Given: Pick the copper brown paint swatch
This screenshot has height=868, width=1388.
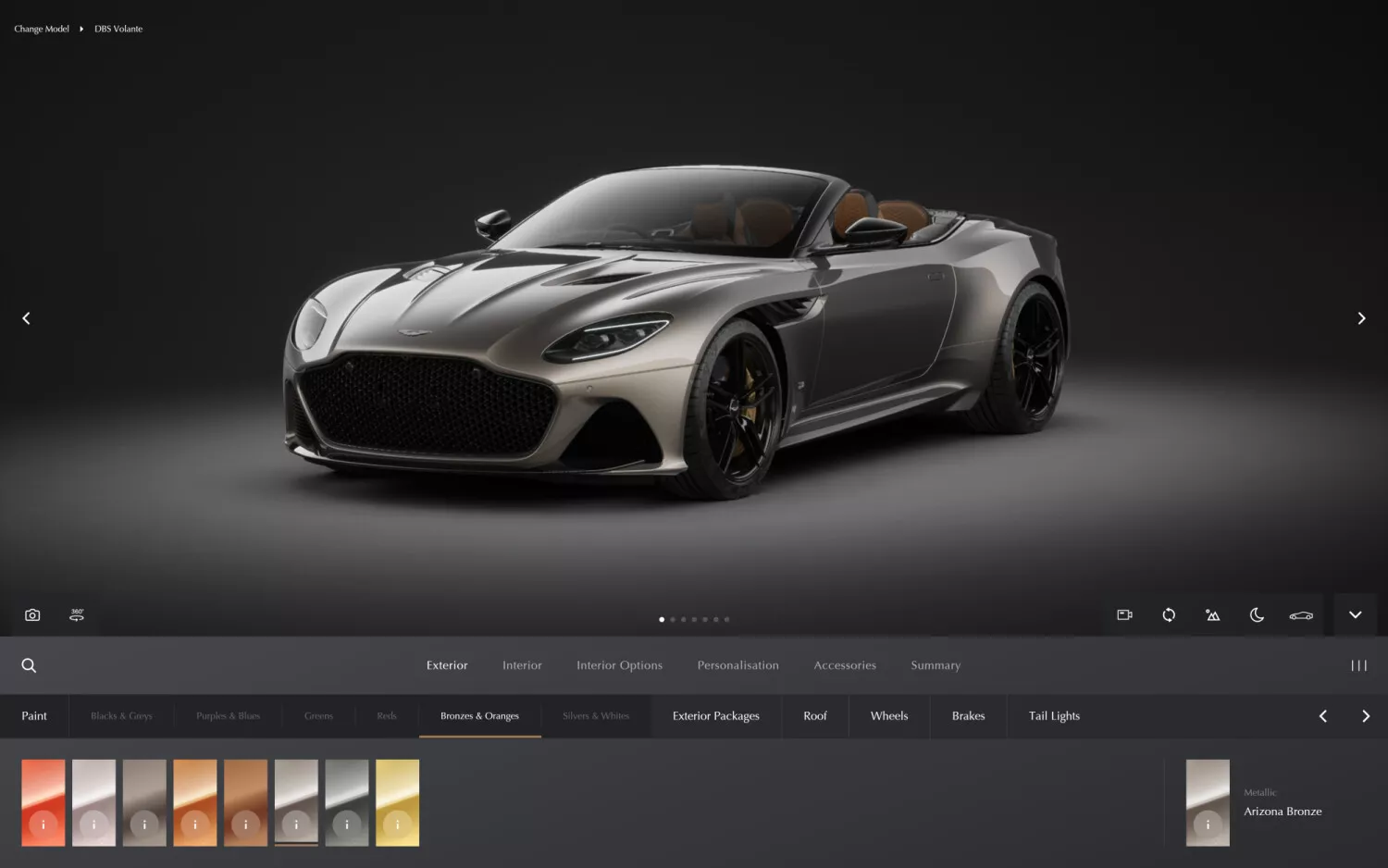Looking at the screenshot, I should pos(245,802).
